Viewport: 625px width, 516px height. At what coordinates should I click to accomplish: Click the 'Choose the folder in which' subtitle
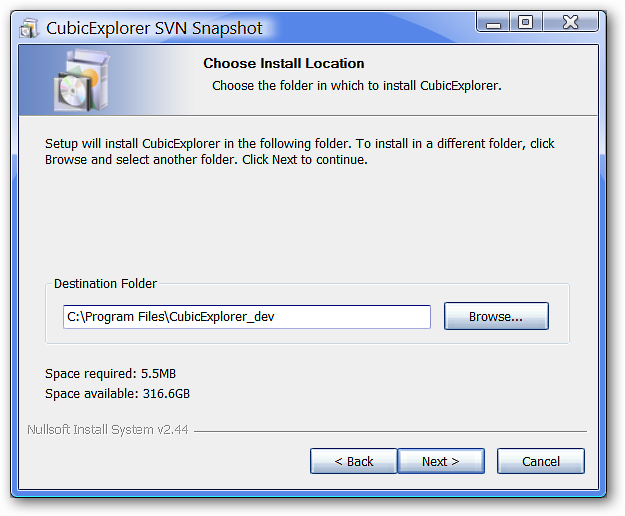[x=356, y=86]
